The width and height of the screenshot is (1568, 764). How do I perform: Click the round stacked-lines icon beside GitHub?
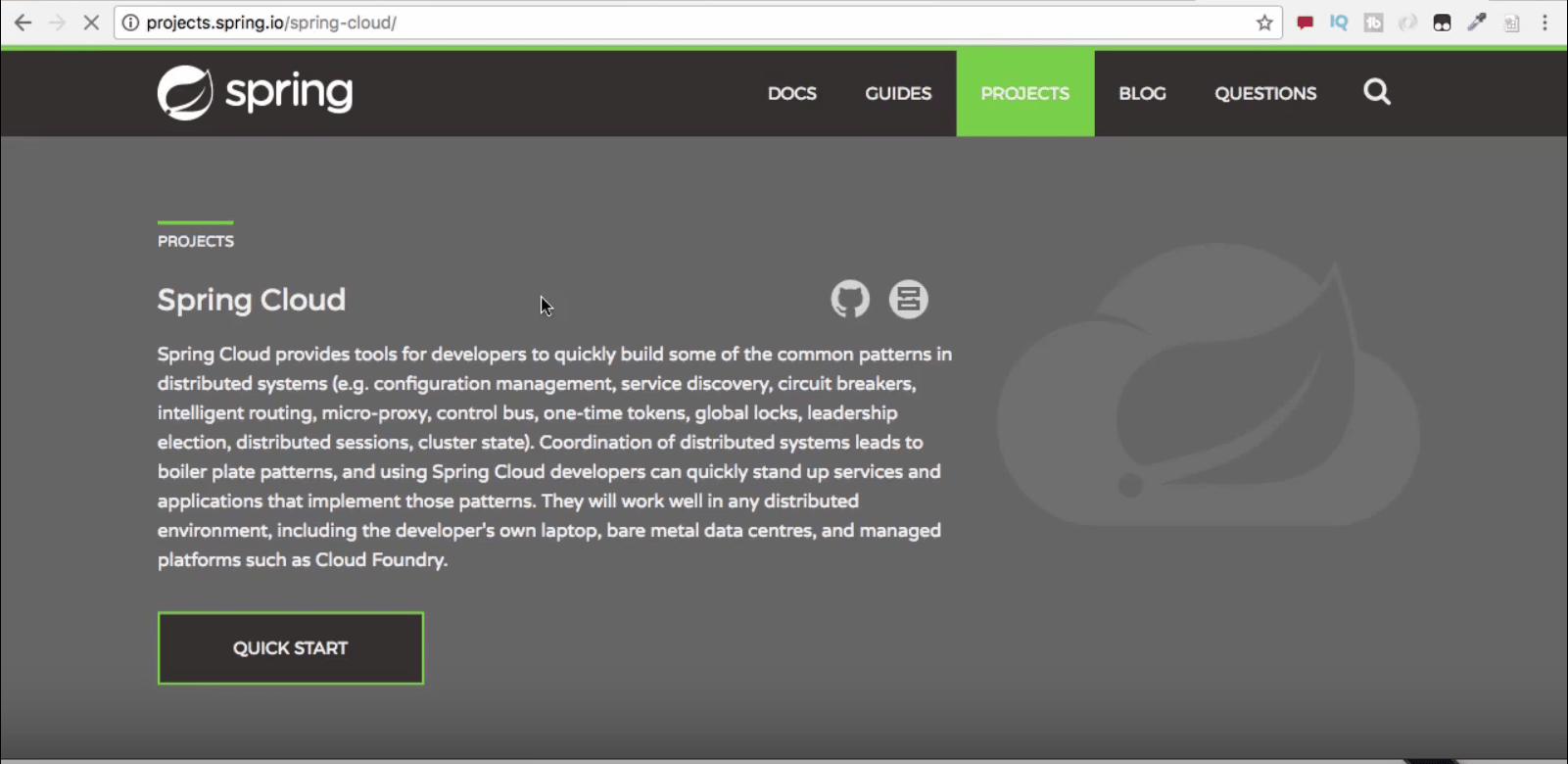[908, 299]
